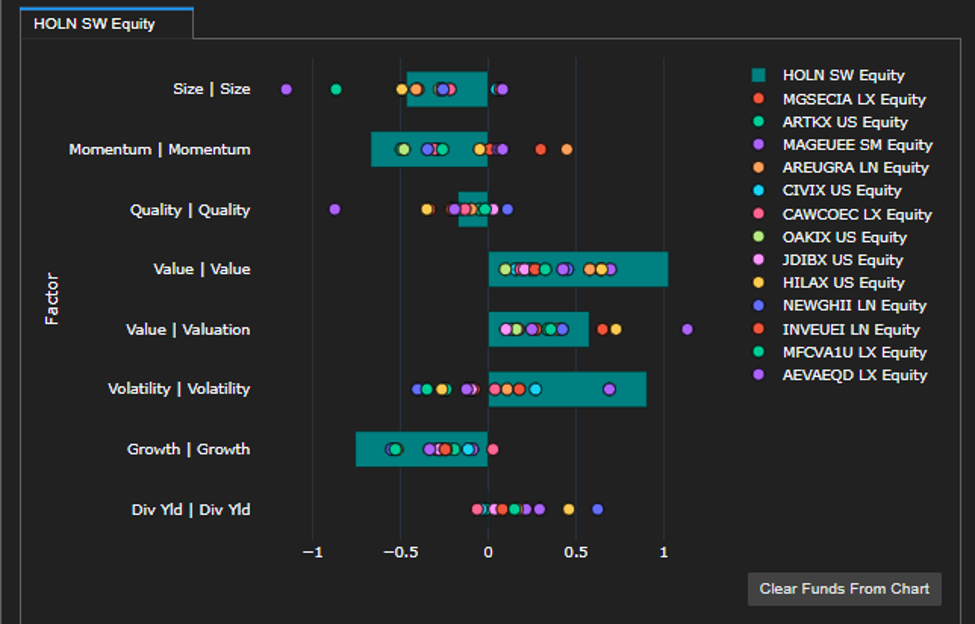The height and width of the screenshot is (624, 975).
Task: Click the Momentum teal bar
Action: pyautogui.click(x=430, y=149)
